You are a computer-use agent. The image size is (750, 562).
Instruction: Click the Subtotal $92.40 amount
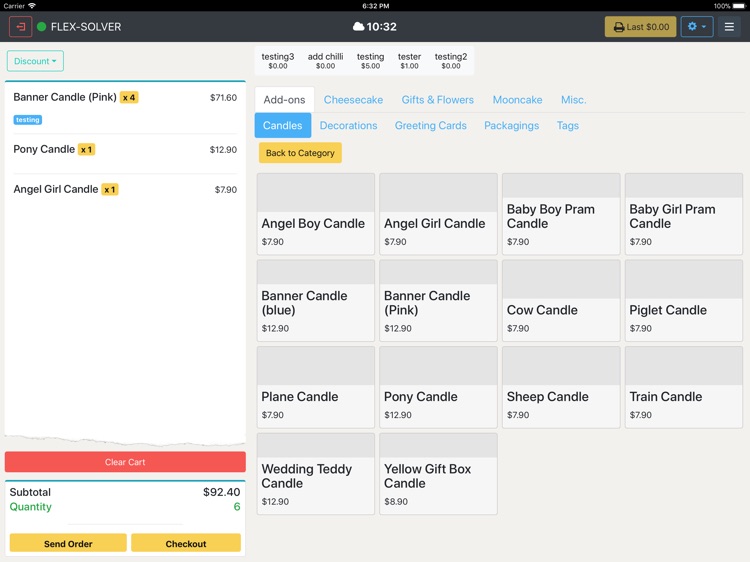point(221,492)
